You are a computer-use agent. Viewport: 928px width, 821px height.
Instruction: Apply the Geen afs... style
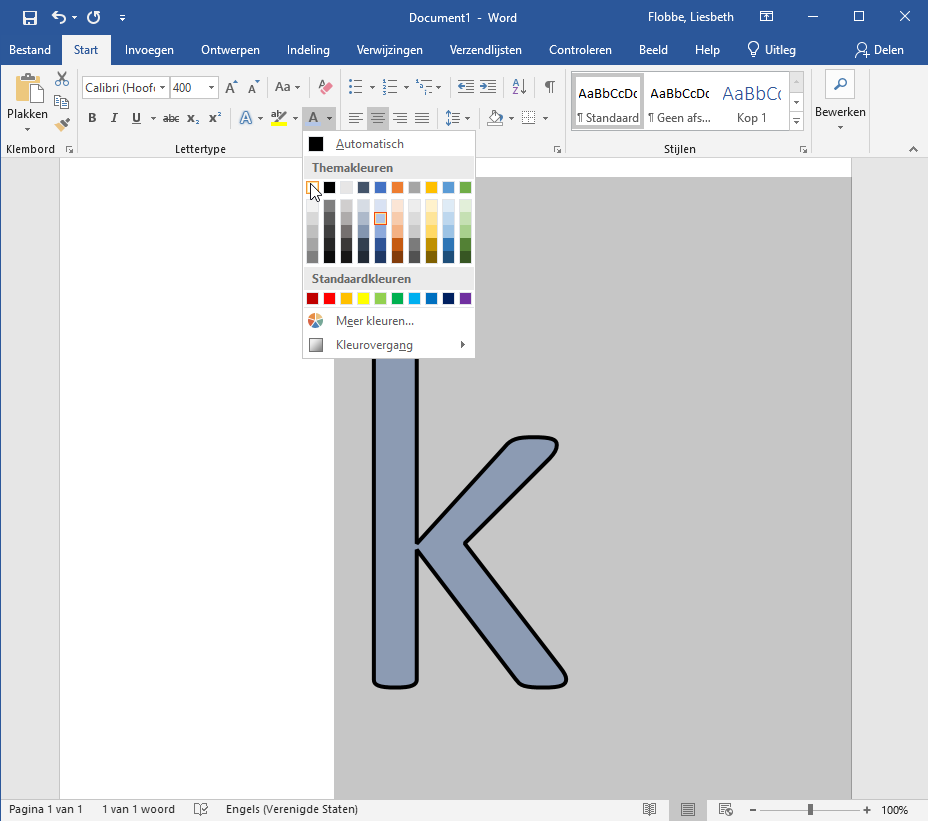[679, 101]
